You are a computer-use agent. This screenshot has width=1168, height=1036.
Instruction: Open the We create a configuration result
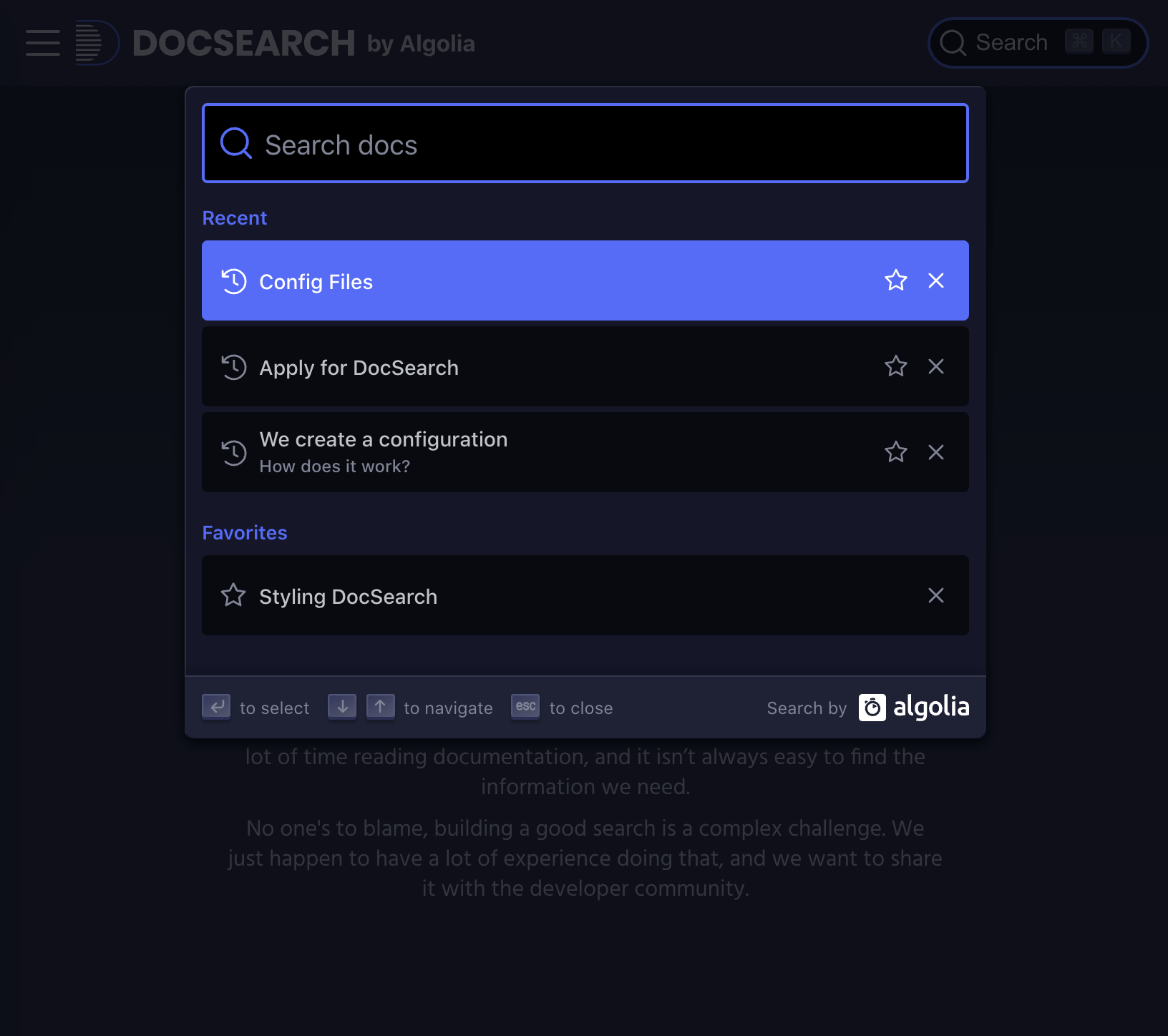(585, 452)
